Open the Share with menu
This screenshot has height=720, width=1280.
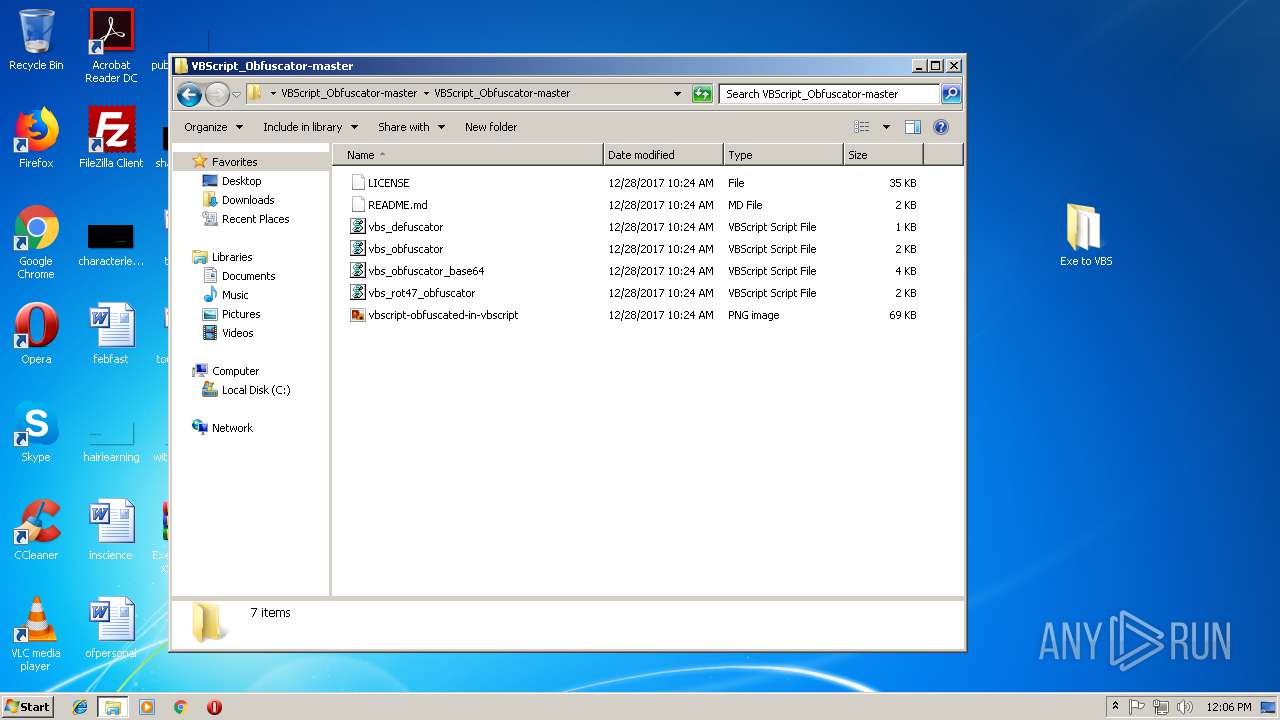[411, 127]
